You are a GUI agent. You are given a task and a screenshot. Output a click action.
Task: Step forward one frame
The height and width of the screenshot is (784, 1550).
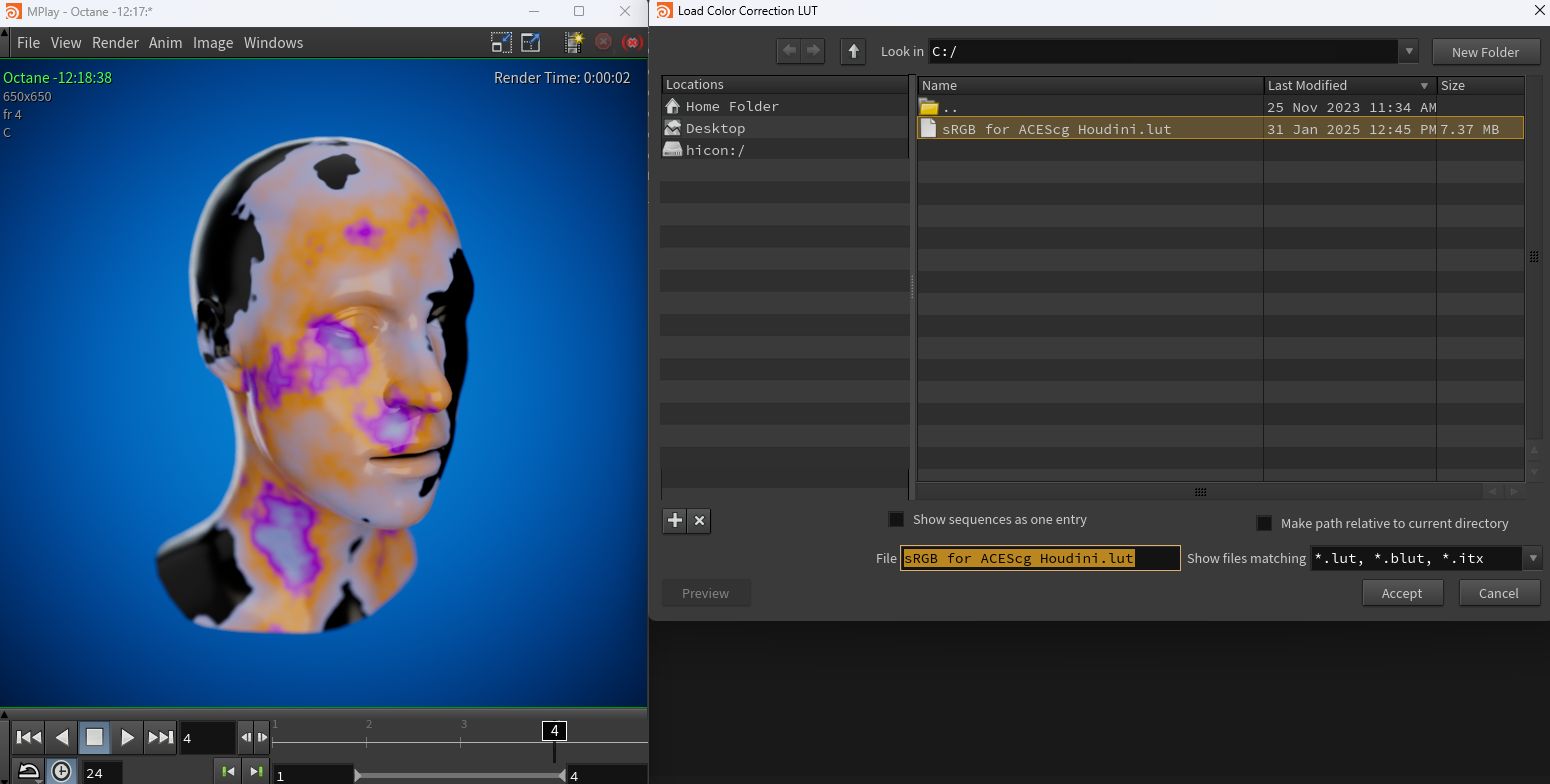point(262,738)
